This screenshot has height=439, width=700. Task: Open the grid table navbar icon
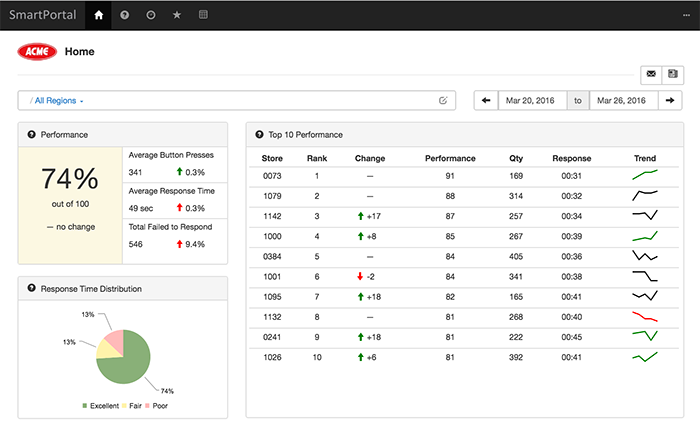[203, 15]
